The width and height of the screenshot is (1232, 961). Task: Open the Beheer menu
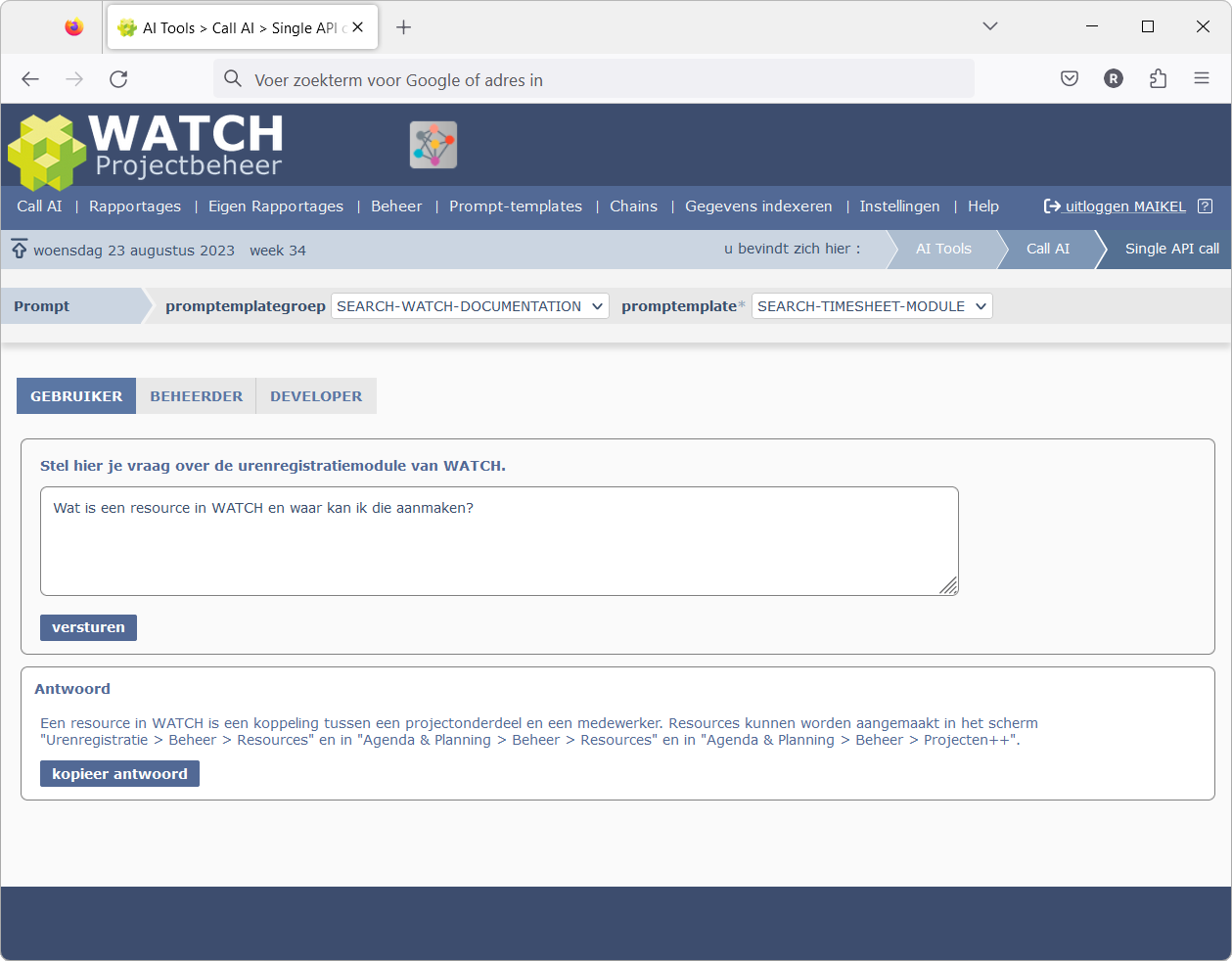click(x=396, y=206)
